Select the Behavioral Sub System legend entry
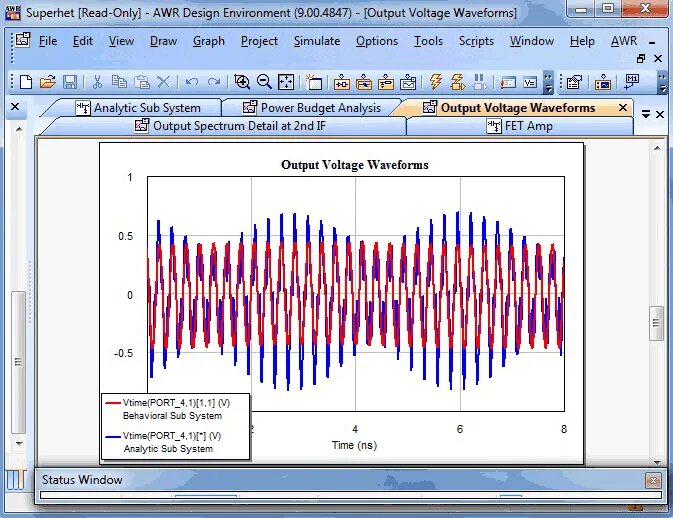 [x=168, y=409]
